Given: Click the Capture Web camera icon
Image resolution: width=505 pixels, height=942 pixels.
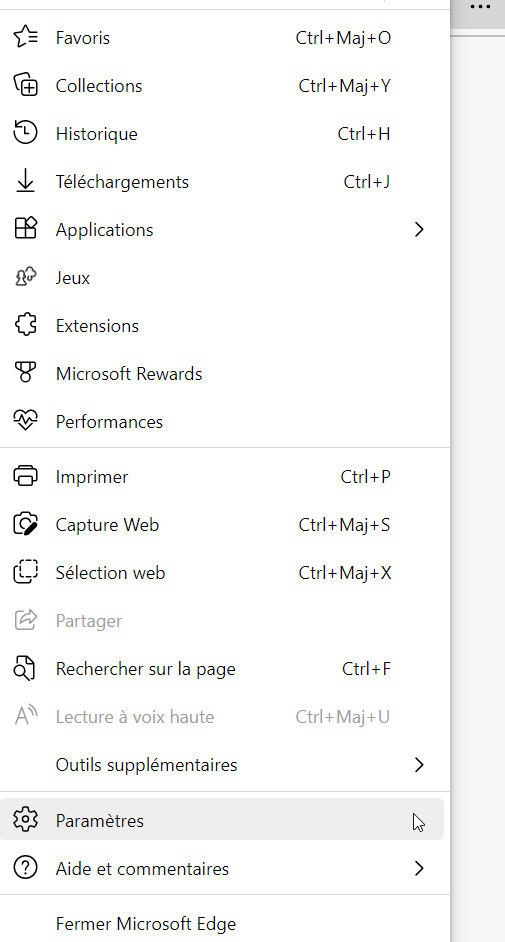Looking at the screenshot, I should pyautogui.click(x=25, y=524).
